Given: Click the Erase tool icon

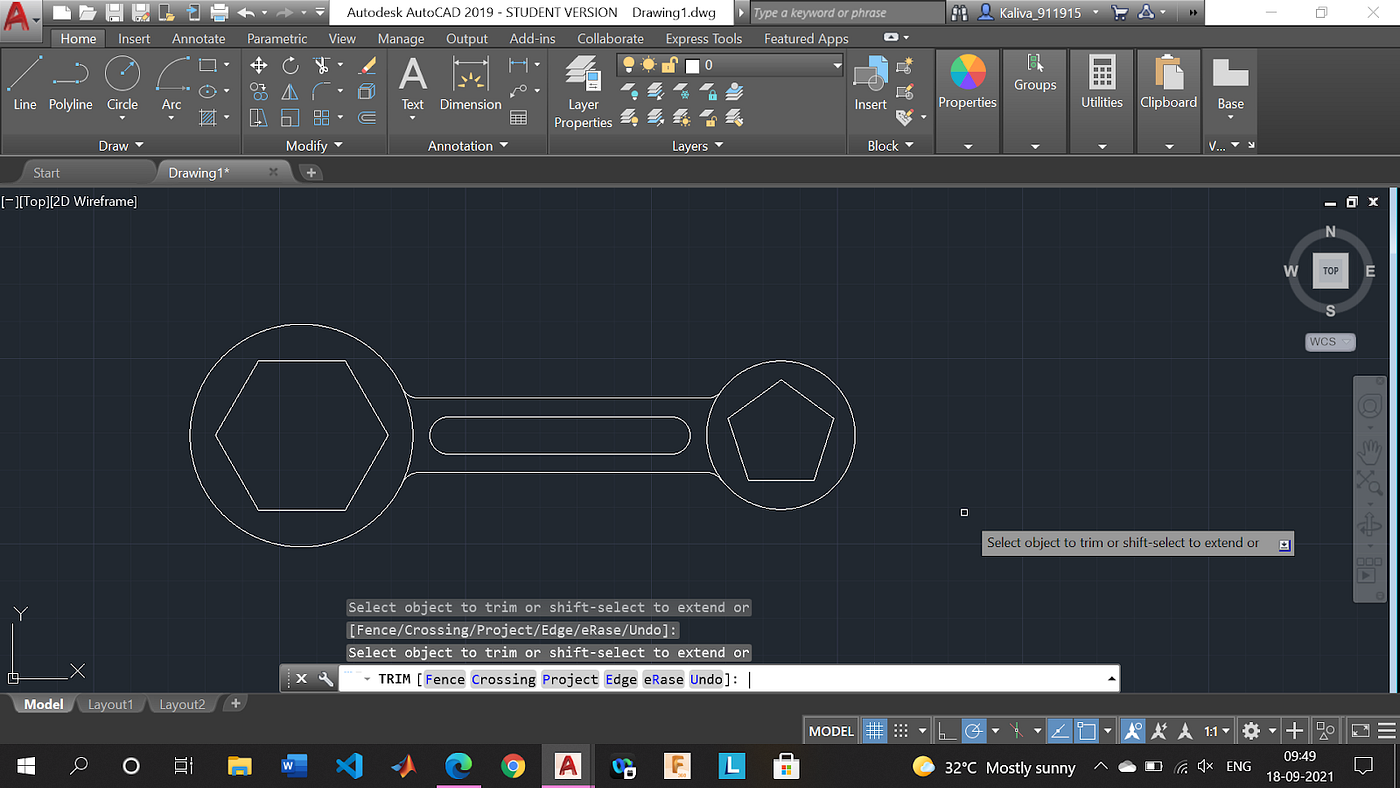Looking at the screenshot, I should [366, 64].
